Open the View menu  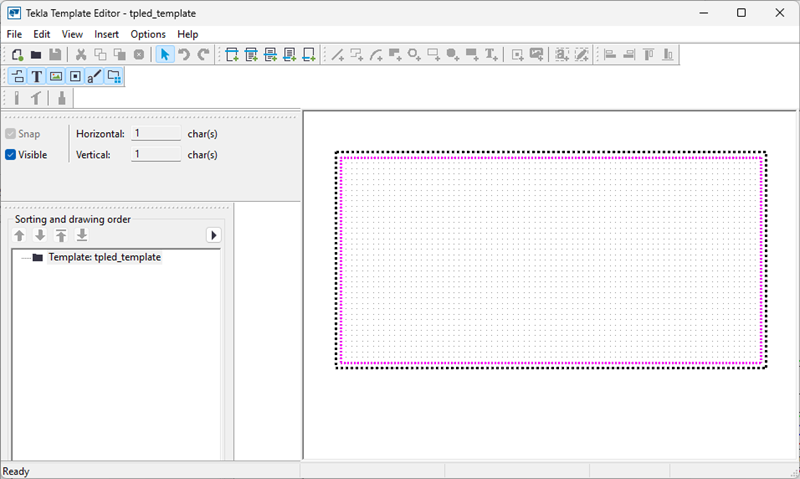click(72, 34)
